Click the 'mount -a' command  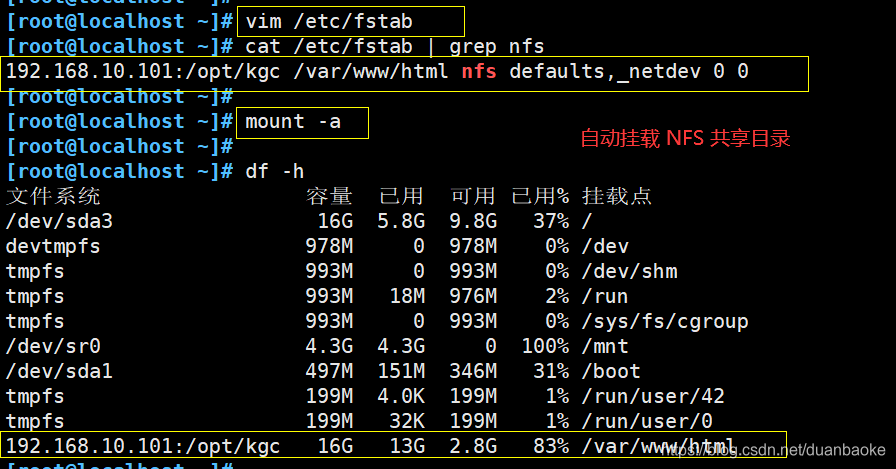click(293, 122)
